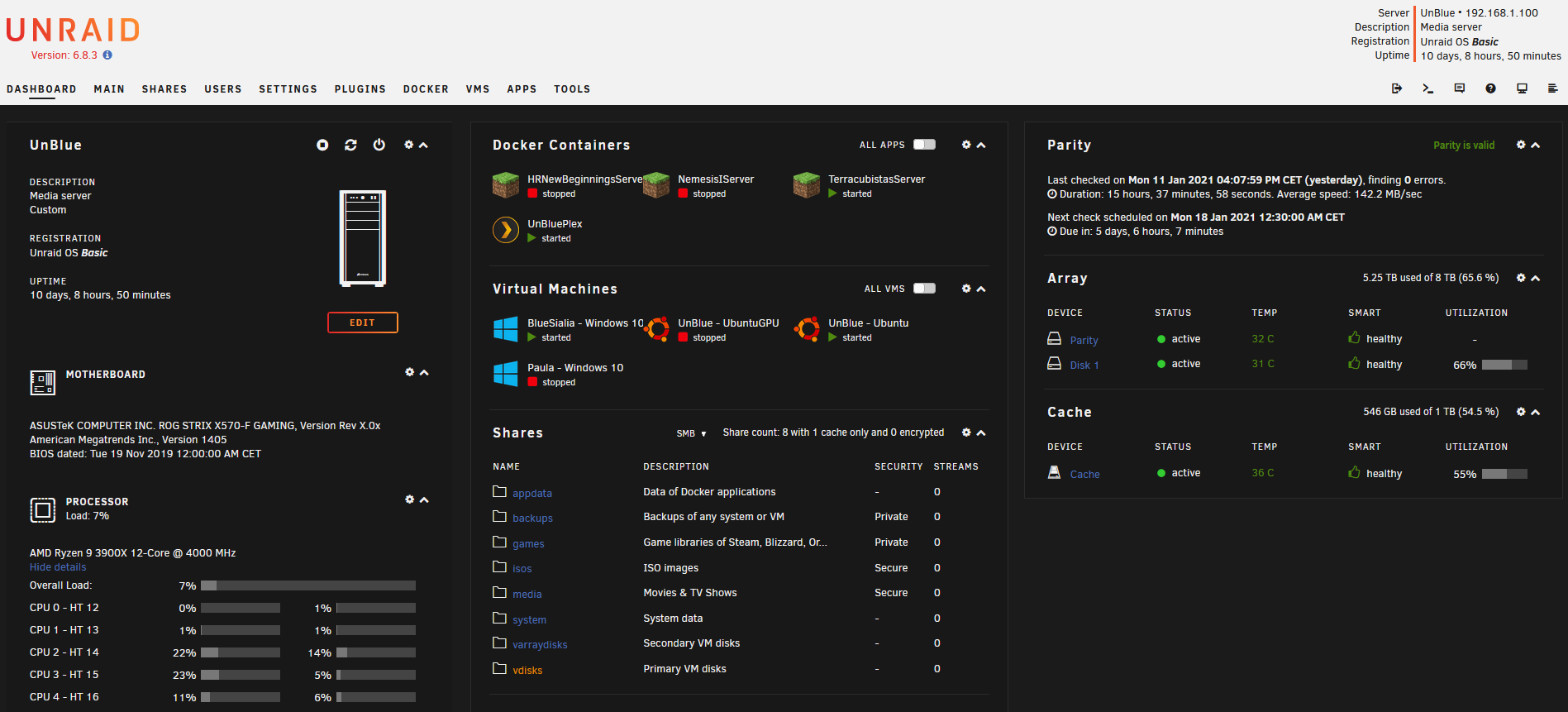Viewport: 1568px width, 712px height.
Task: Collapse the Array section chevron
Action: click(1535, 279)
